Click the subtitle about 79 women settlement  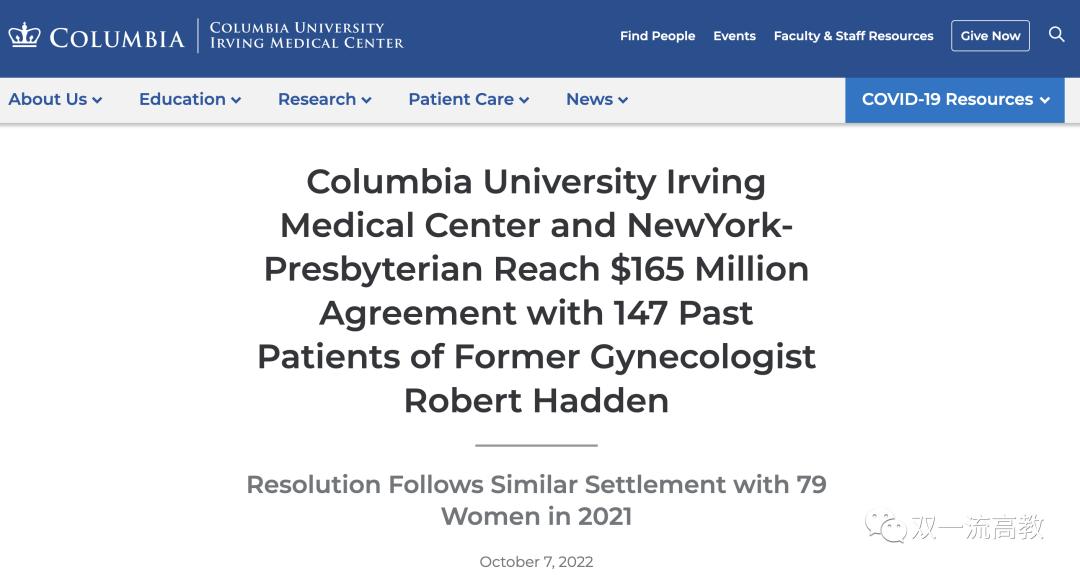[536, 500]
